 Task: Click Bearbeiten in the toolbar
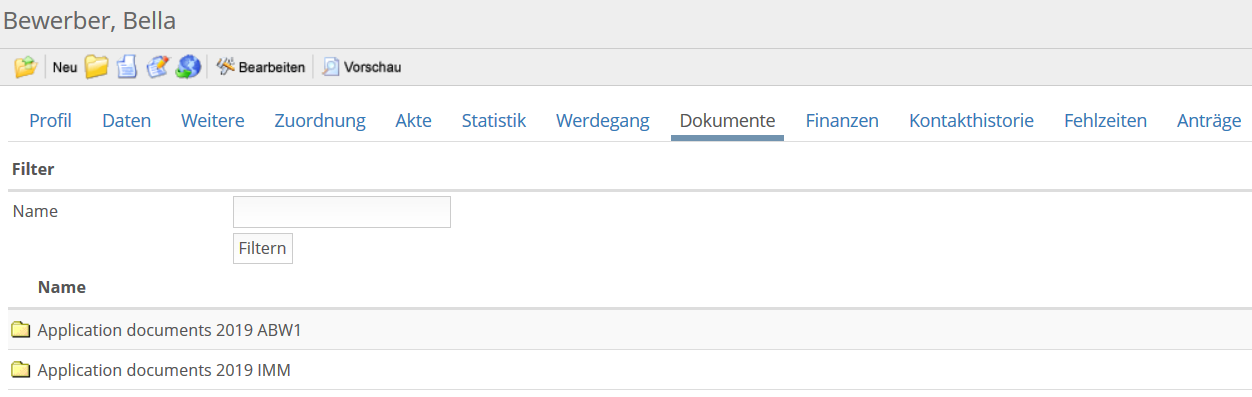pos(260,67)
